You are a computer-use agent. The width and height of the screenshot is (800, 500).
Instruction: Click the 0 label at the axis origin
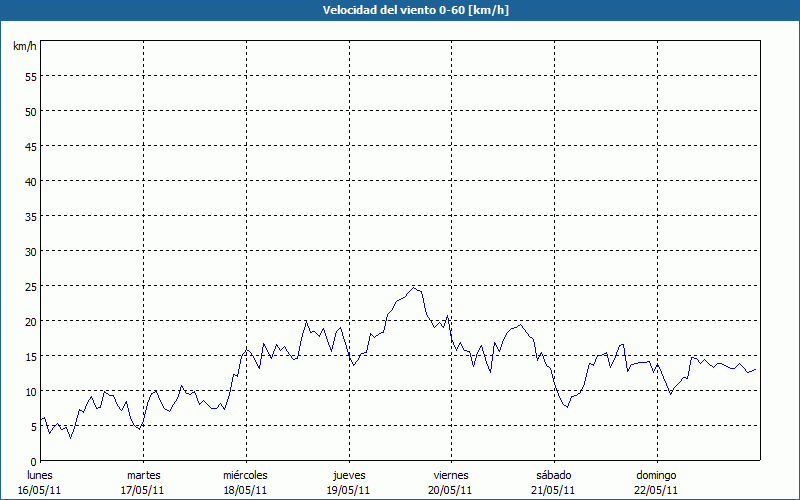33,461
